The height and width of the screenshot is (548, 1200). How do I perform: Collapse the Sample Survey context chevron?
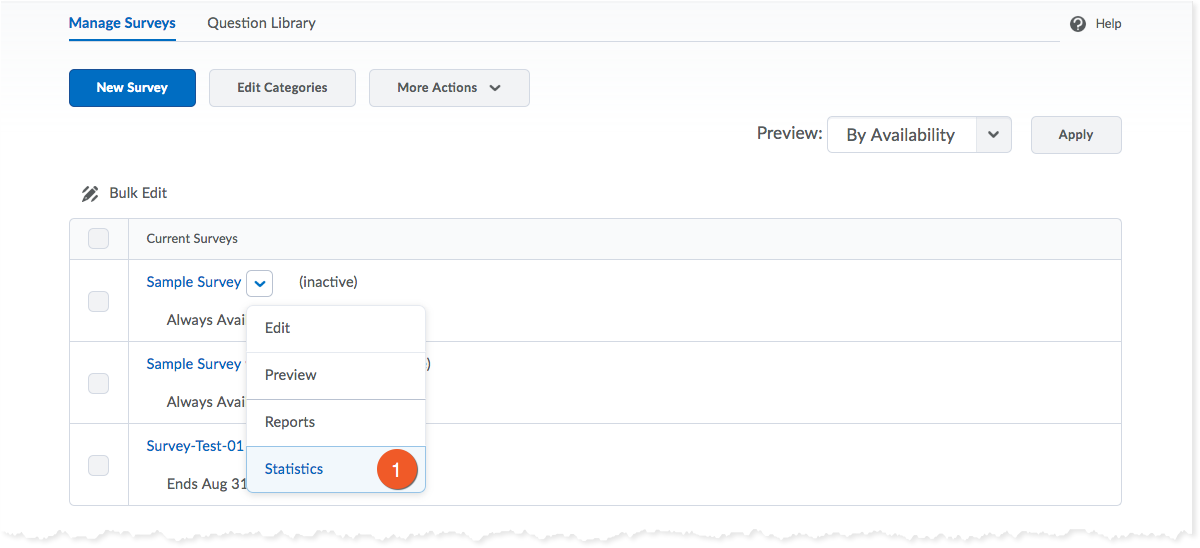259,283
